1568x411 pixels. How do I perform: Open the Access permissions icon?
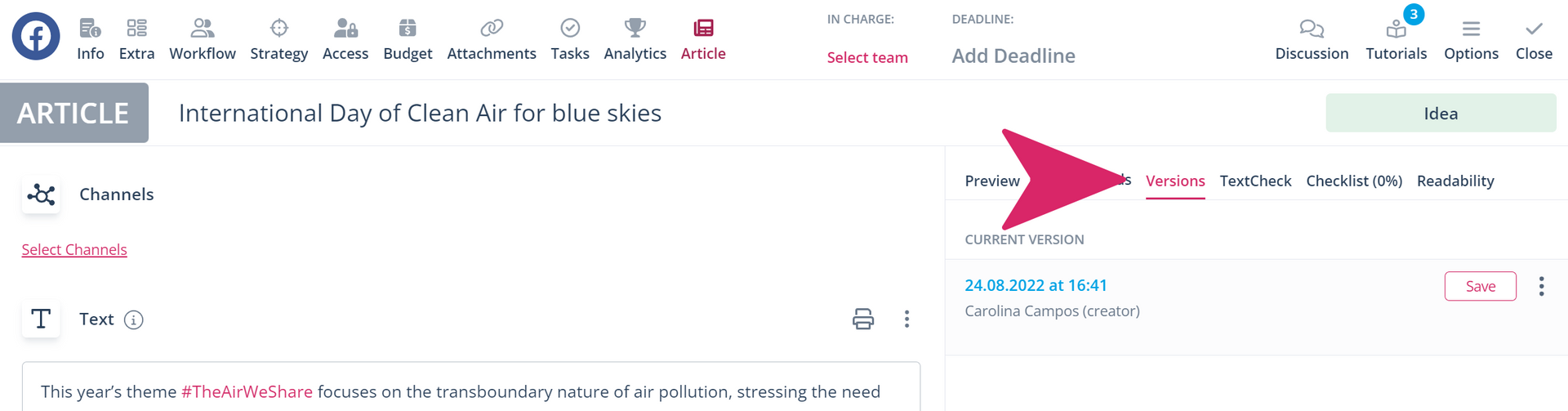click(x=345, y=29)
